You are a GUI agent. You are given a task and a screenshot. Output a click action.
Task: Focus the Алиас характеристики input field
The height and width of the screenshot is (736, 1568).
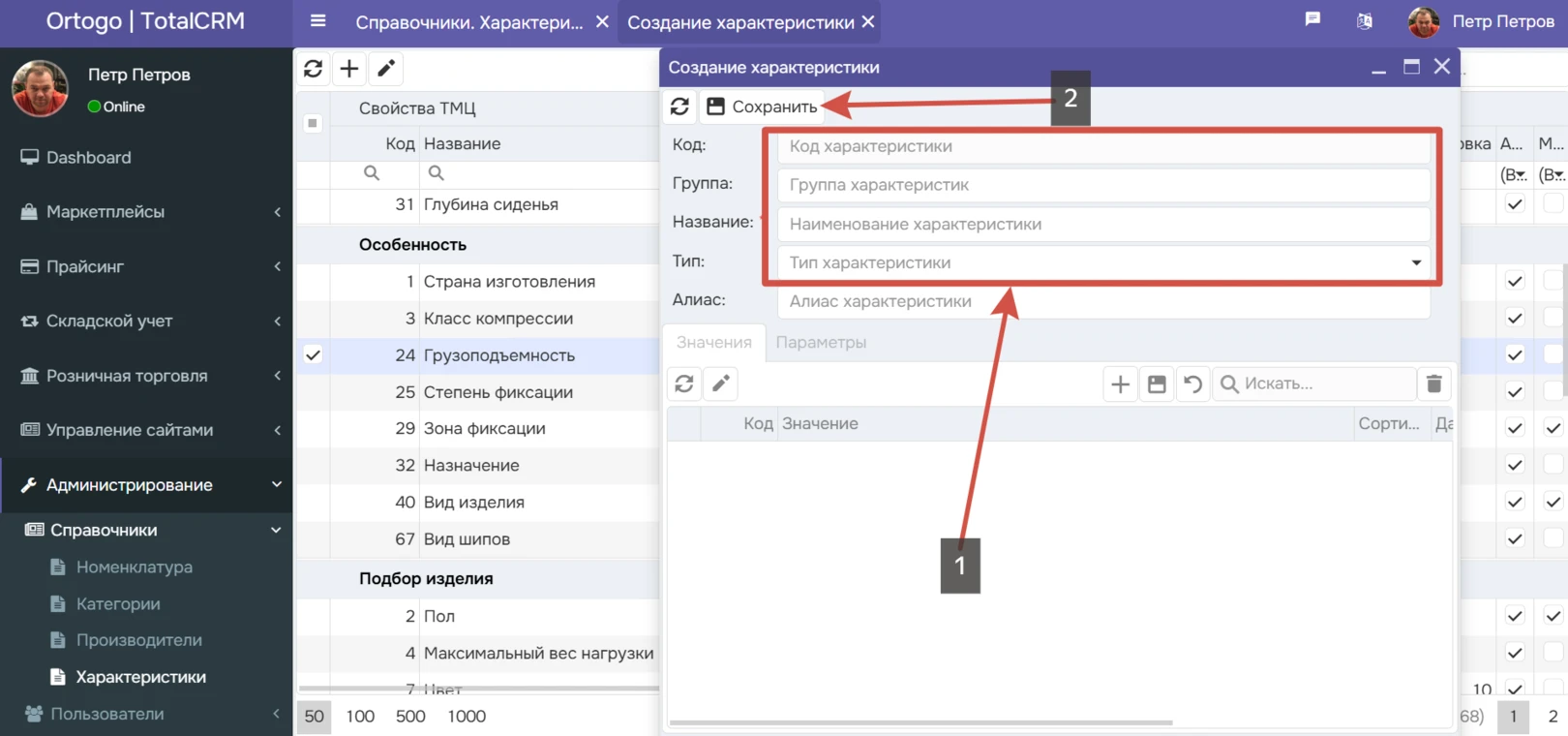tap(1103, 301)
